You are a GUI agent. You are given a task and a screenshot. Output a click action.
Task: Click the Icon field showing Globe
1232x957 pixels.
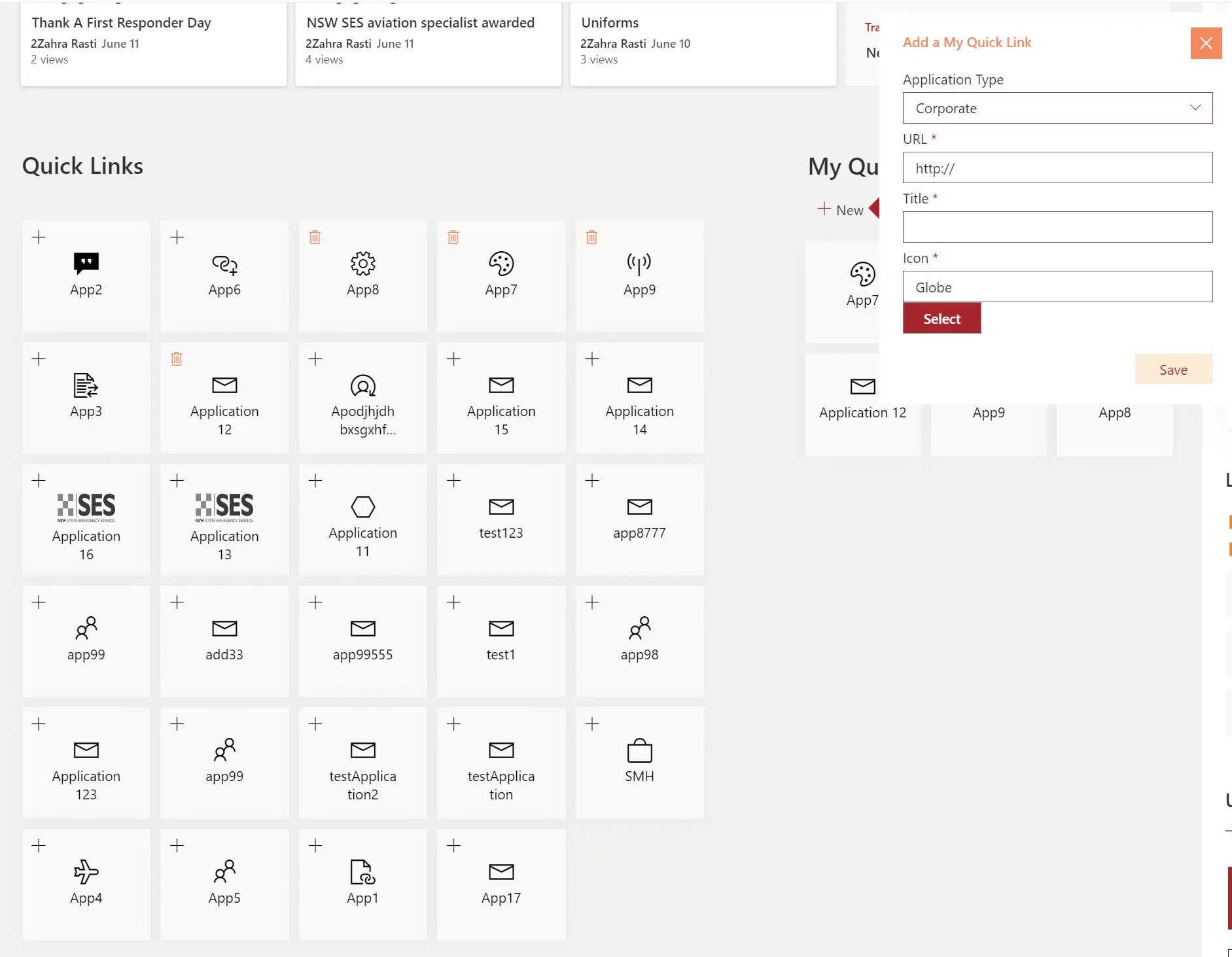1057,287
